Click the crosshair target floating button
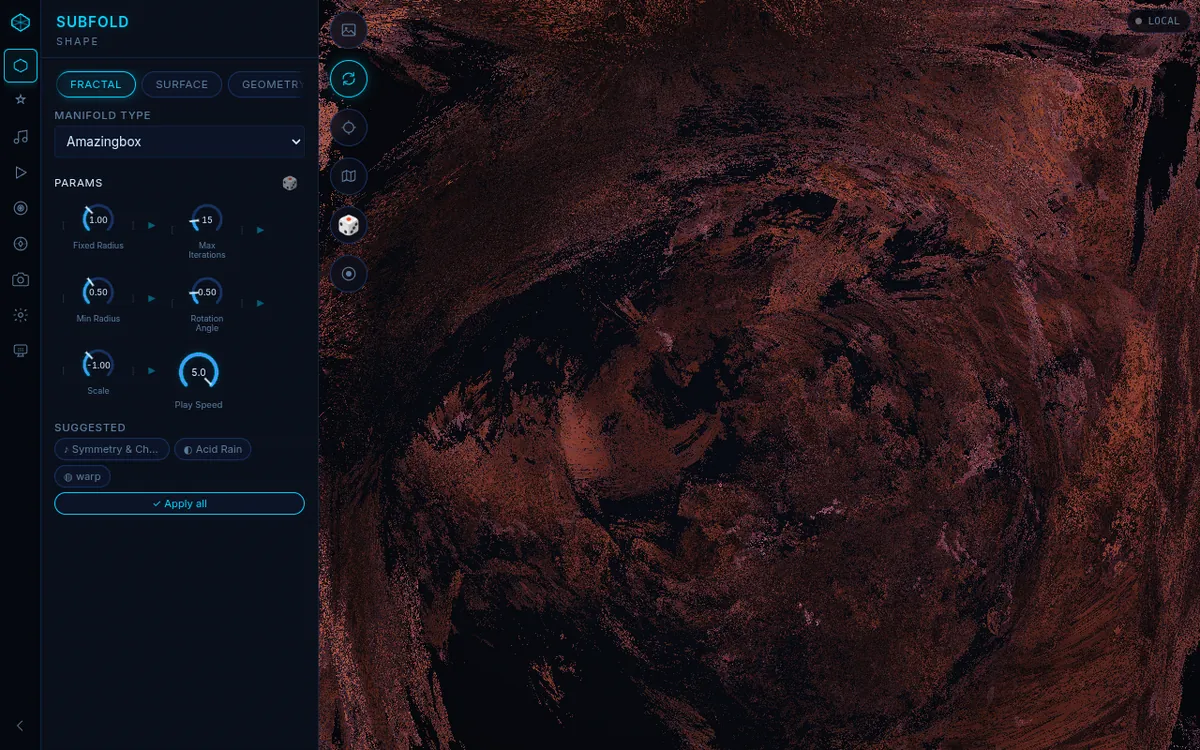 pyautogui.click(x=349, y=128)
